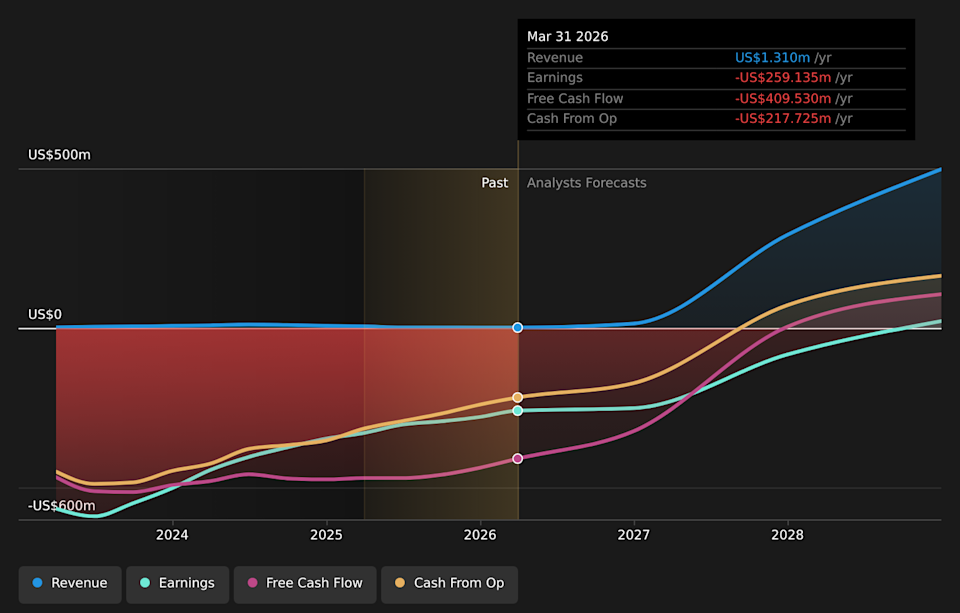Toggle the Revenue legend series
The height and width of the screenshot is (613, 960).
[70, 584]
